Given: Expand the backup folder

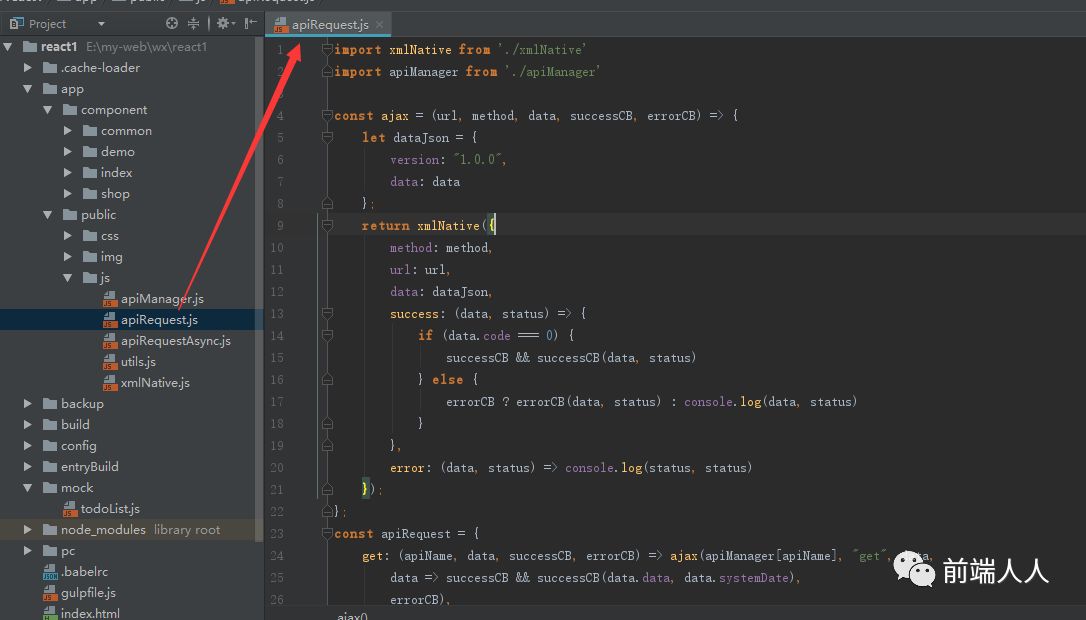Looking at the screenshot, I should [x=27, y=403].
